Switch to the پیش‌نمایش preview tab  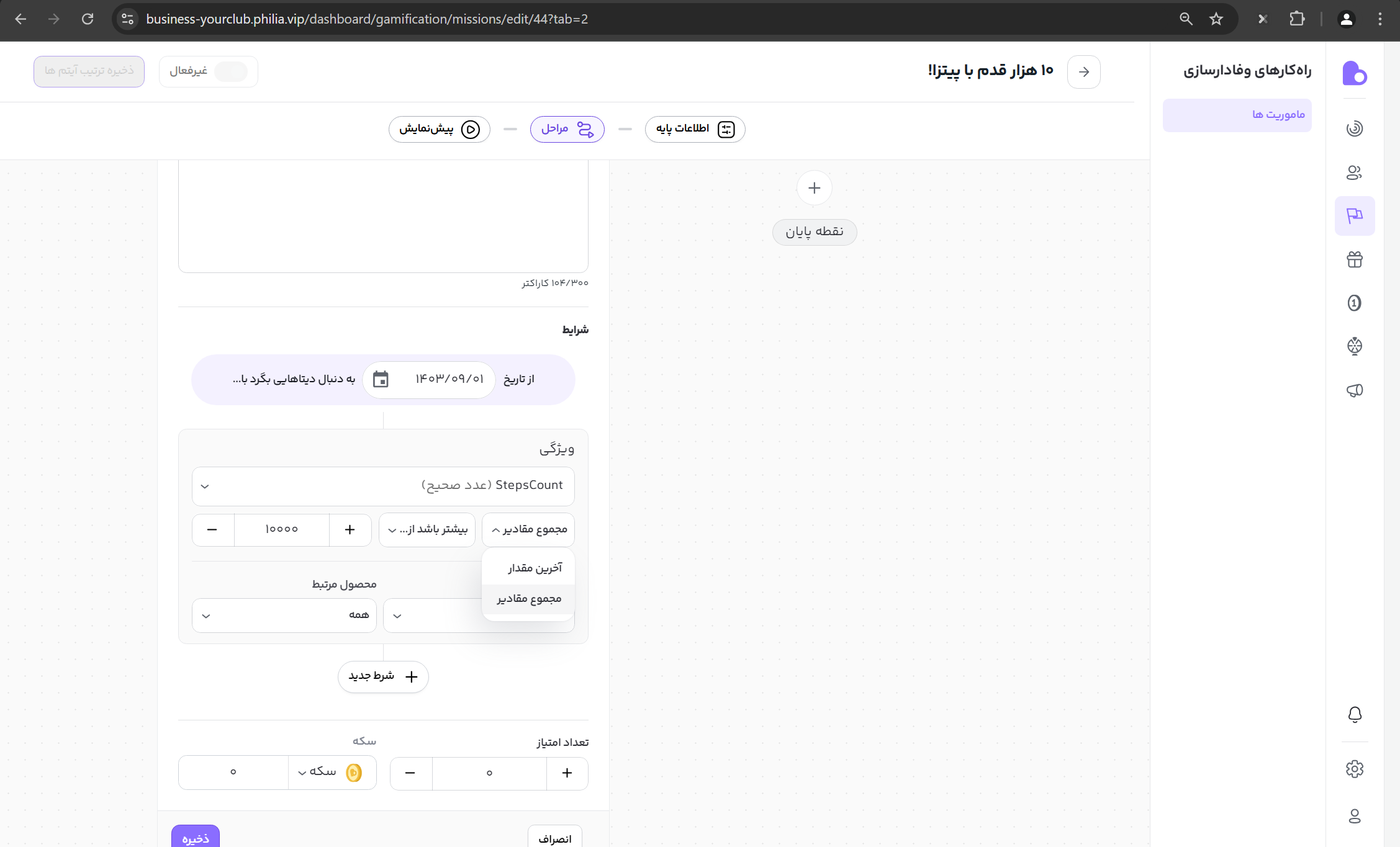click(439, 129)
